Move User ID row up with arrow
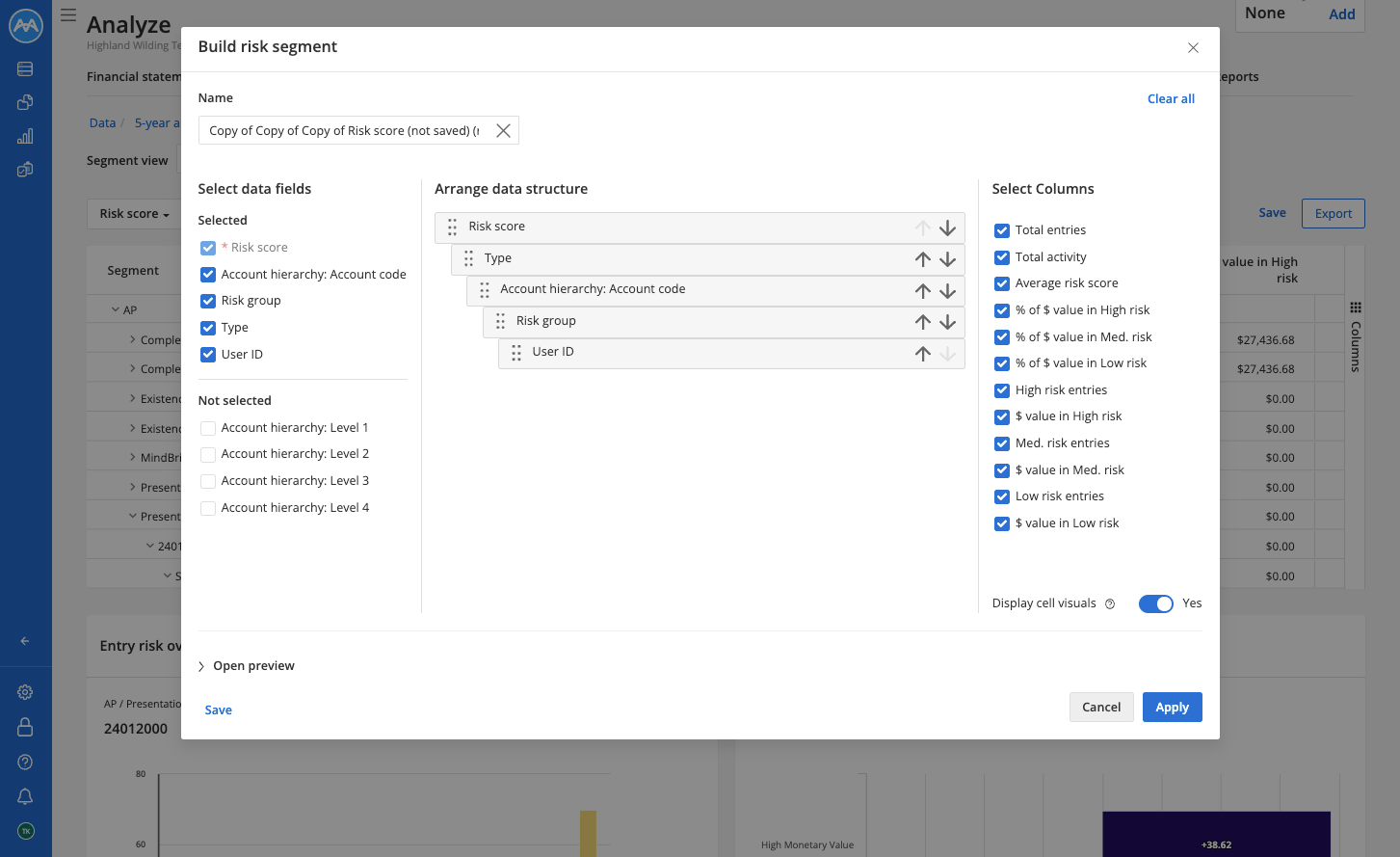 click(922, 354)
